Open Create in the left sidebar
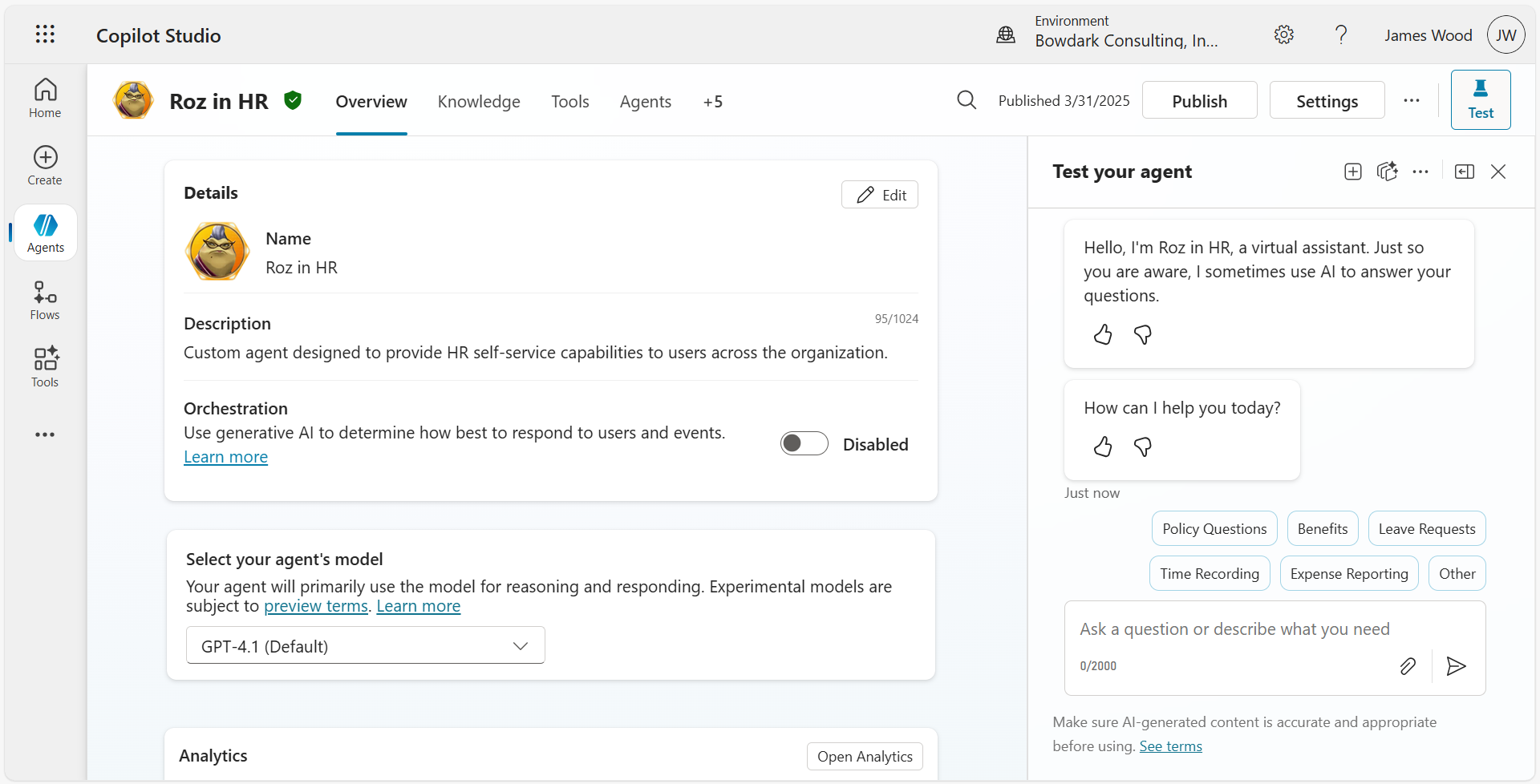Image resolution: width=1540 pixels, height=784 pixels. [45, 165]
